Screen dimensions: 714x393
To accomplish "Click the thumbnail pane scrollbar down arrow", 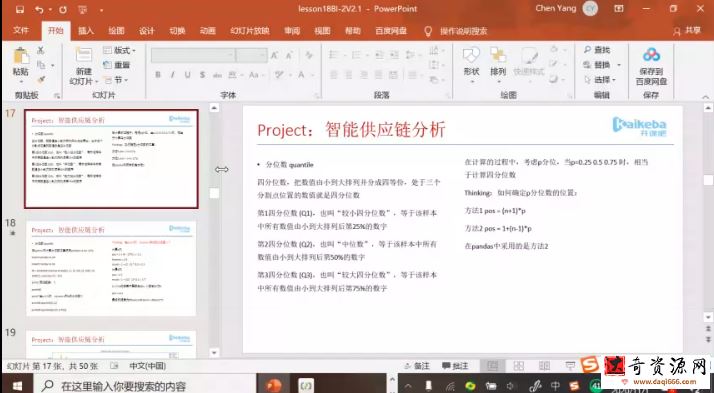I will point(214,352).
